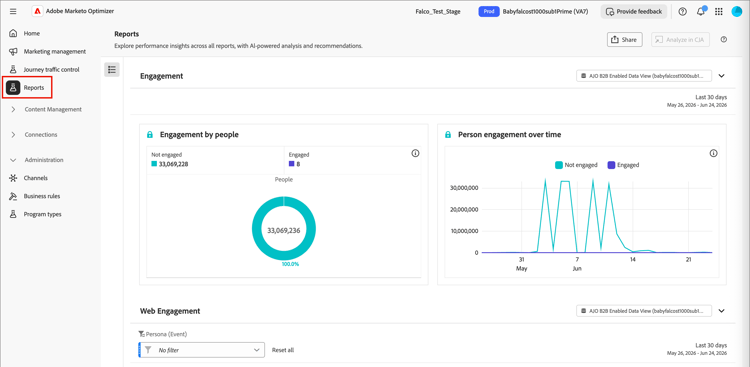750x367 pixels.
Task: Open the user profile avatar
Action: click(x=737, y=11)
